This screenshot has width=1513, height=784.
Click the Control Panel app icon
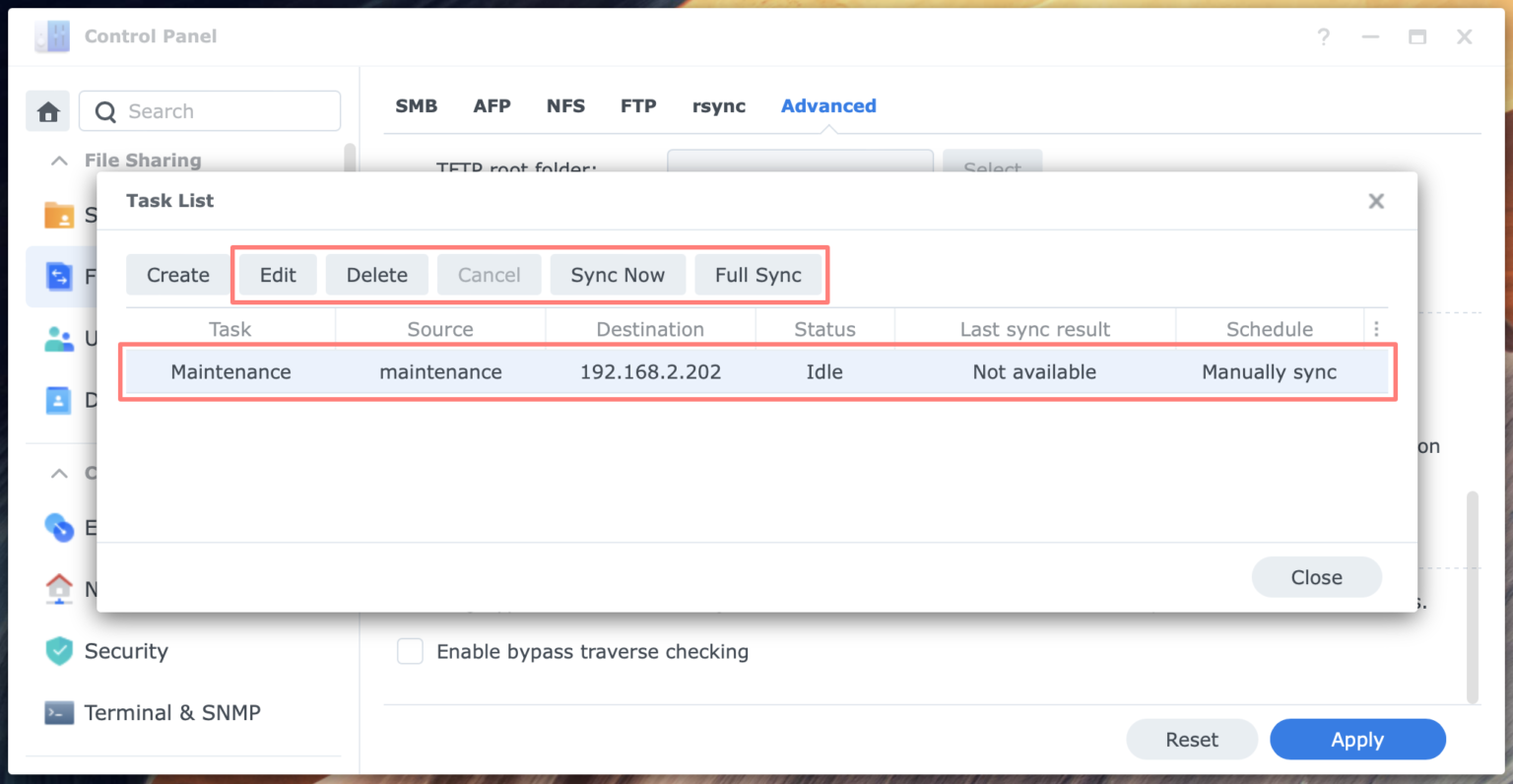52,36
